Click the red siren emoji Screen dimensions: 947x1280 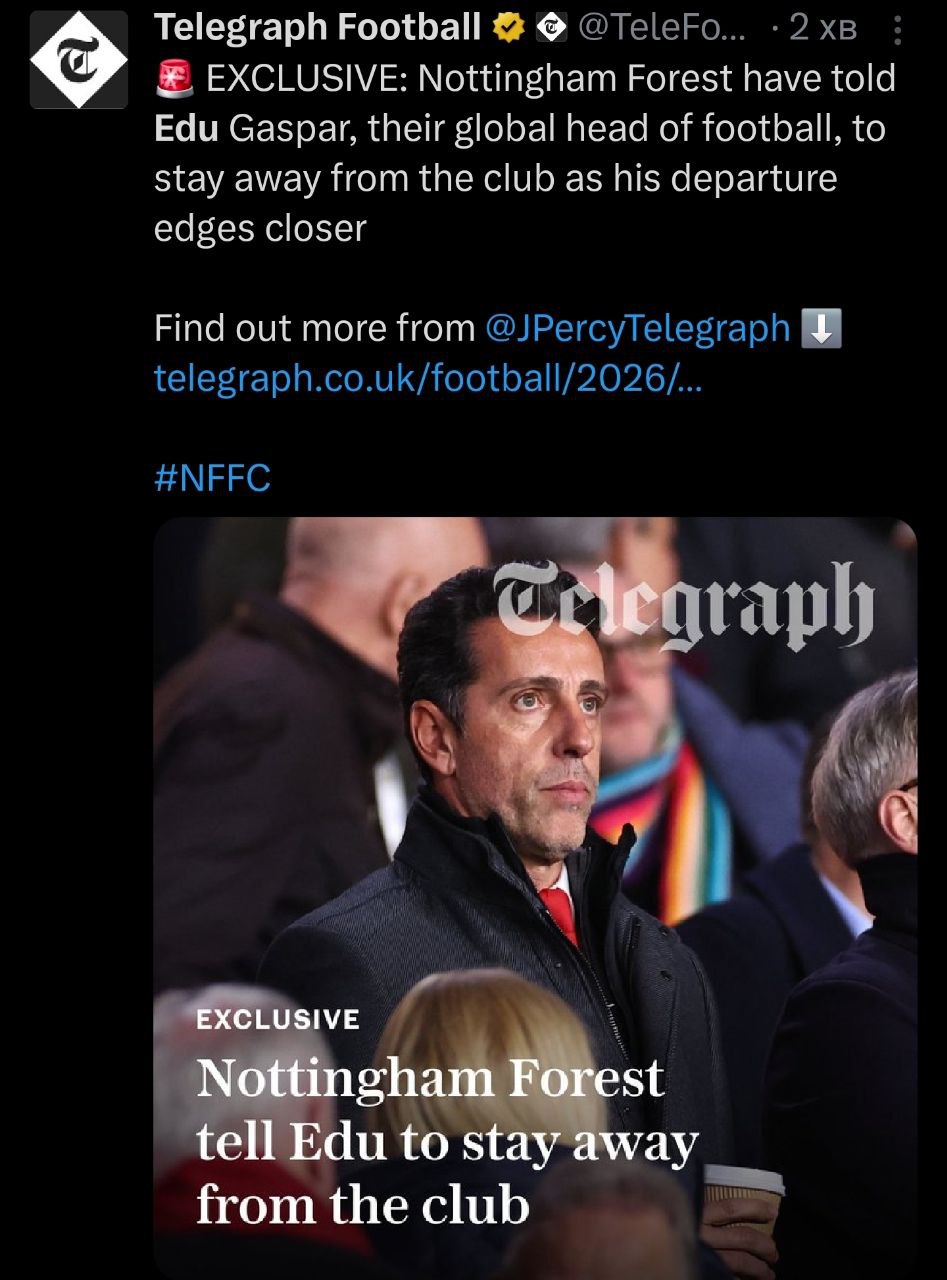point(174,78)
